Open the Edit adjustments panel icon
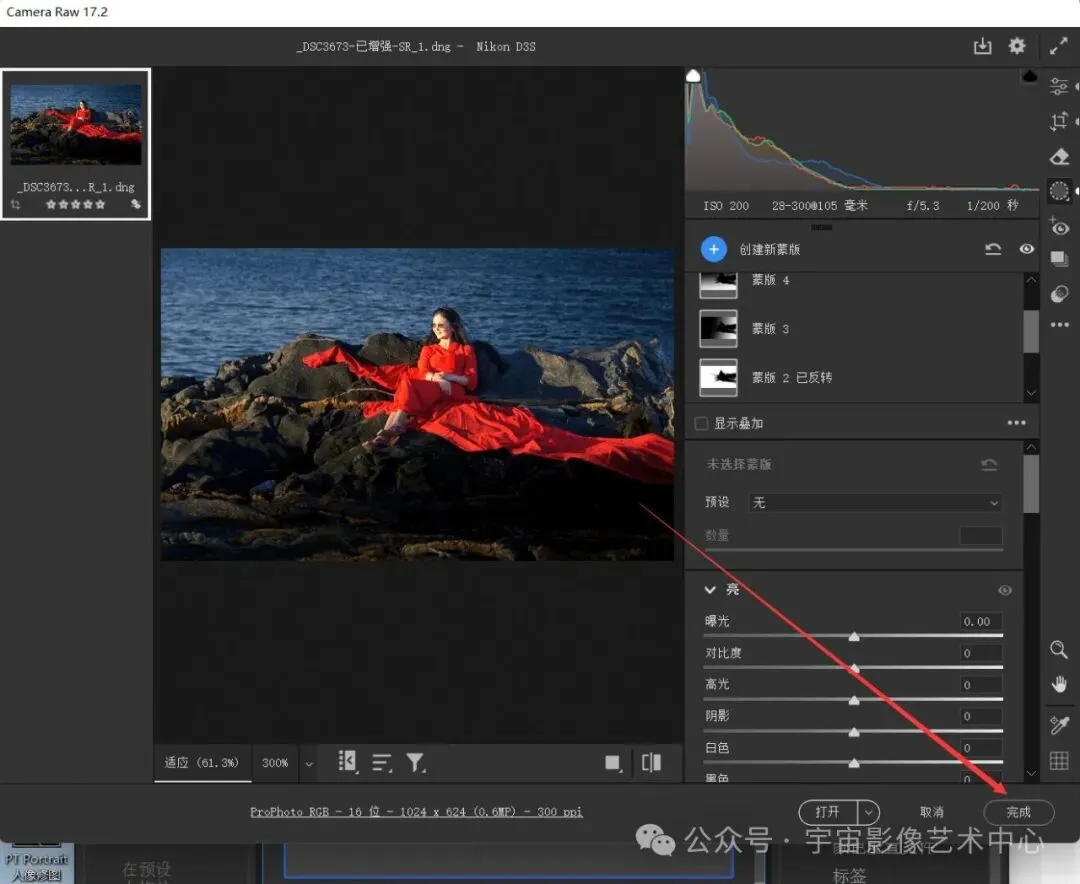Viewport: 1080px width, 884px height. pyautogui.click(x=1059, y=87)
